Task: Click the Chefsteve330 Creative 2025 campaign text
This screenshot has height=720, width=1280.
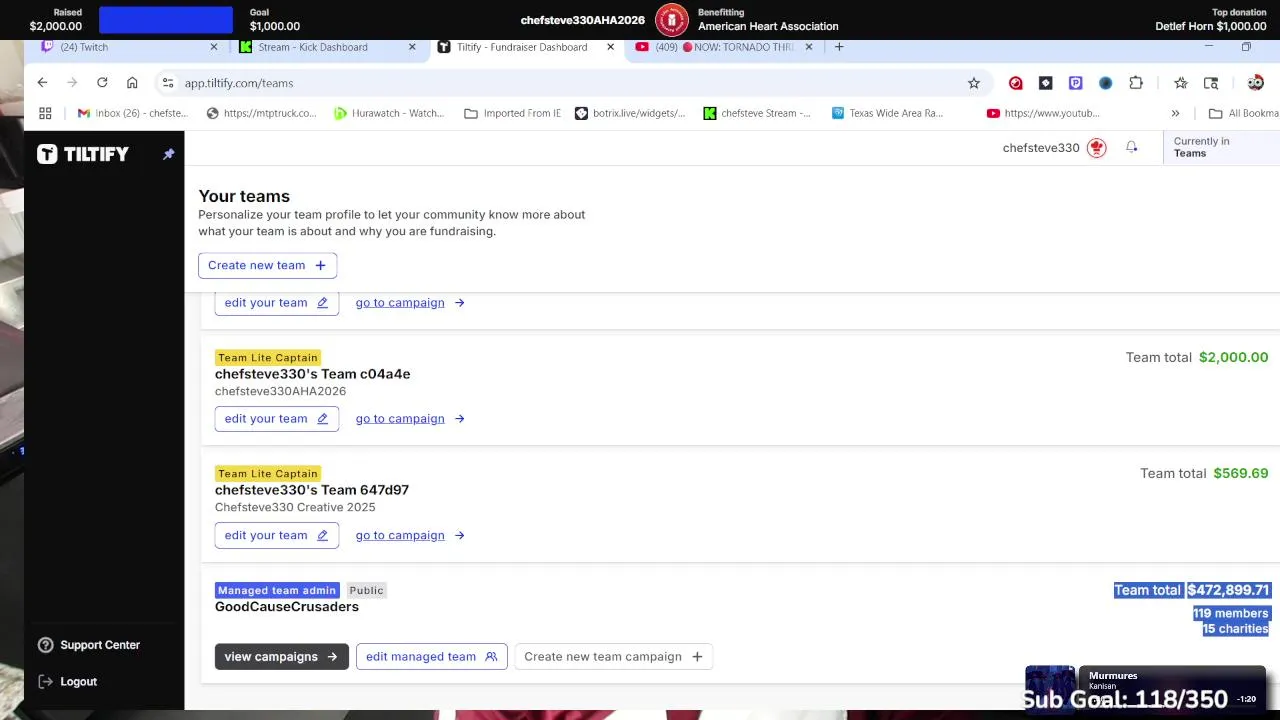Action: coord(295,507)
